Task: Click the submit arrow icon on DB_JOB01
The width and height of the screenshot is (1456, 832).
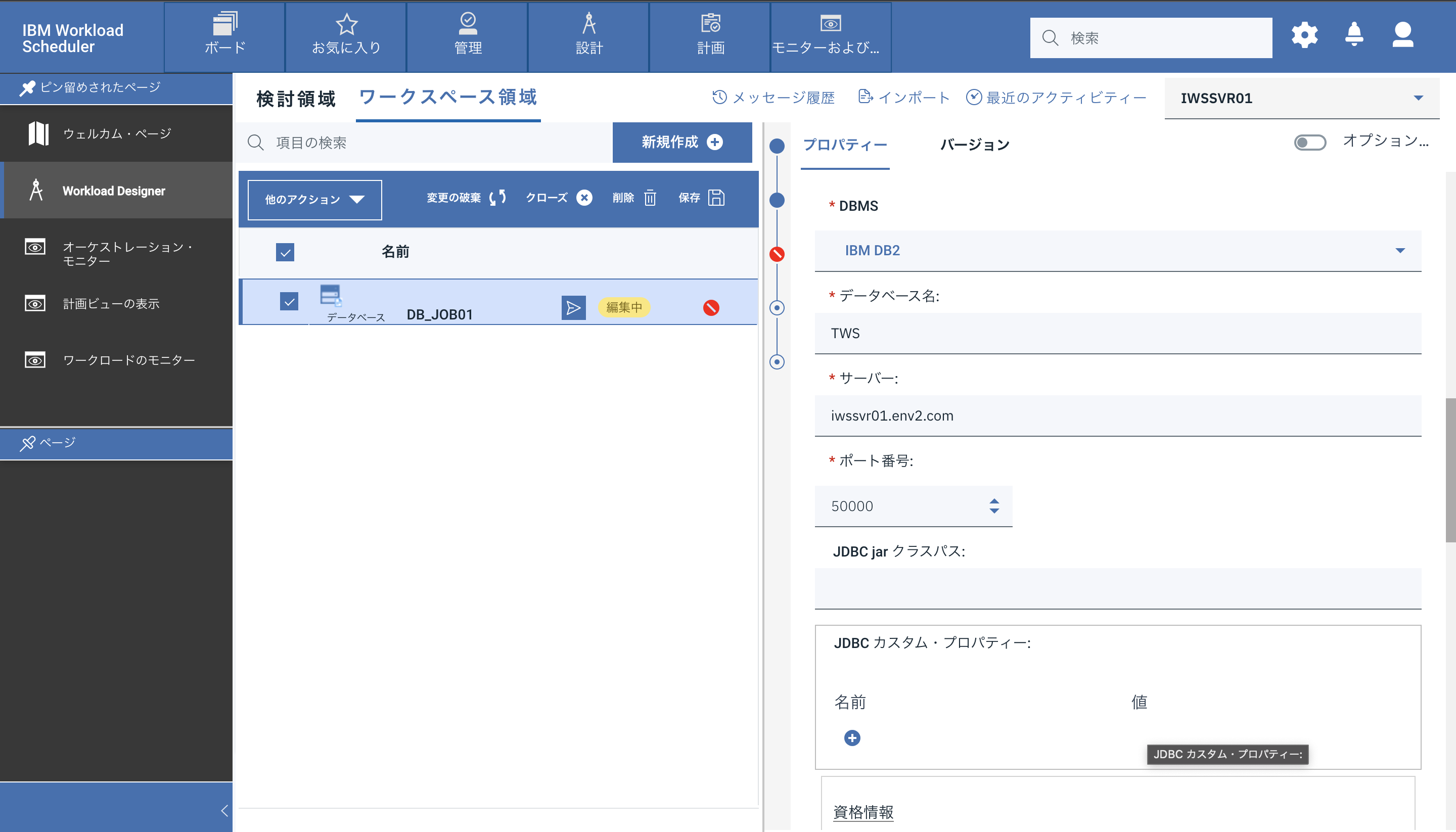Action: coord(573,308)
